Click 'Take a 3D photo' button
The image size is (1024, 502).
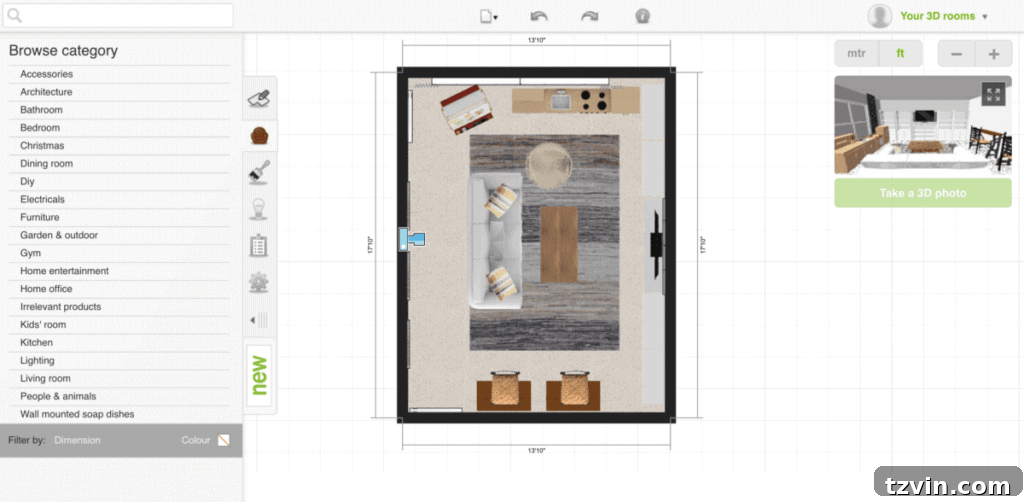tap(923, 193)
